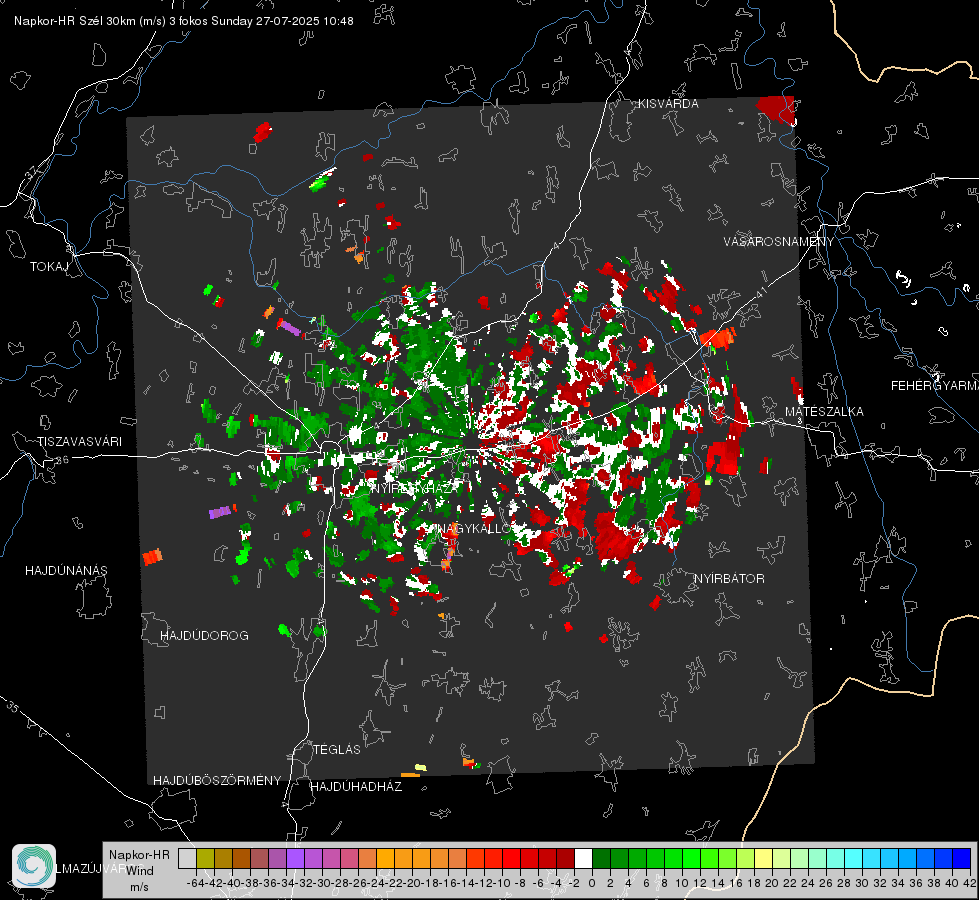
Task: Select the white zero-velocity swatch in legend
Action: pyautogui.click(x=583, y=858)
